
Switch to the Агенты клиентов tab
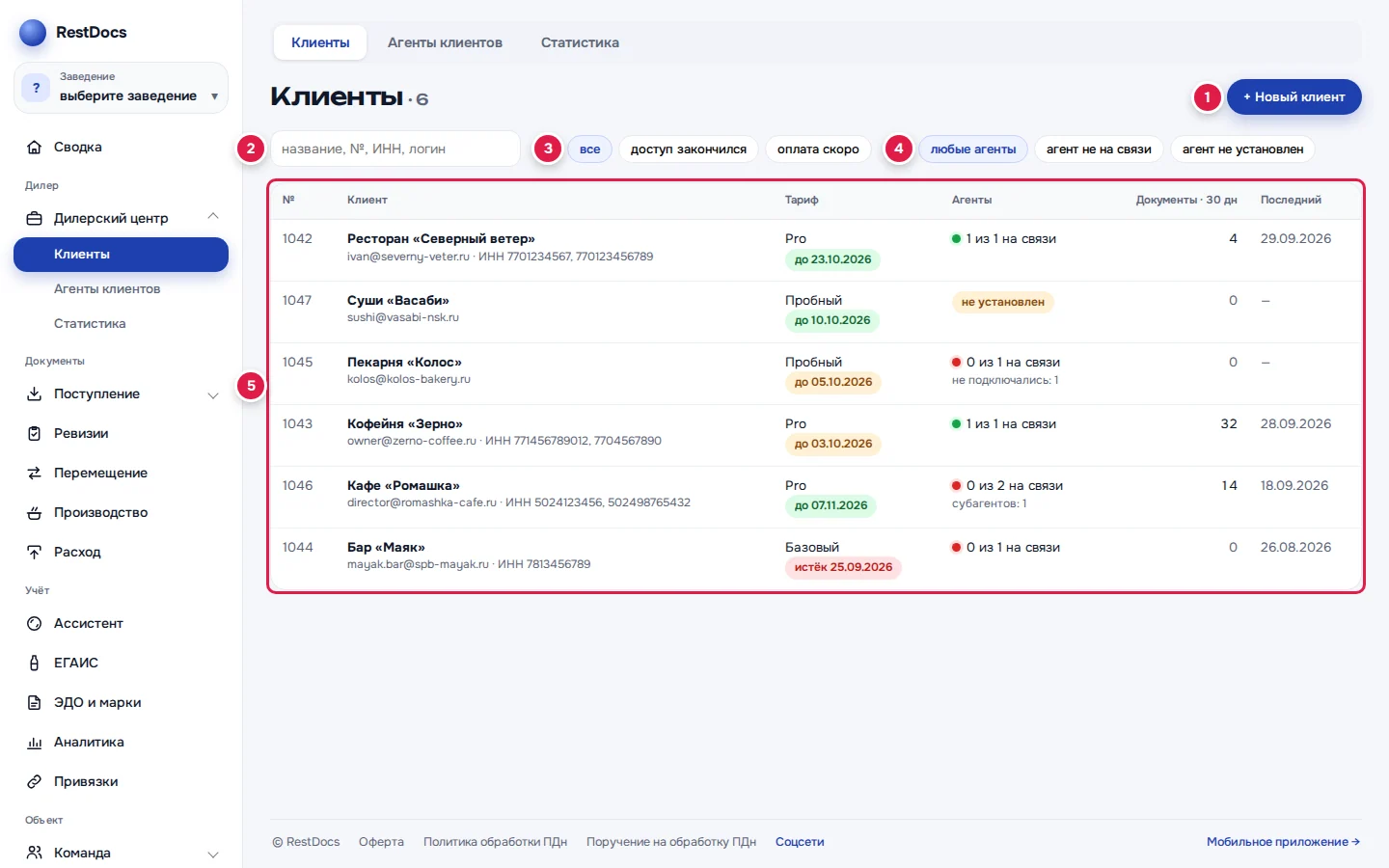tap(445, 42)
